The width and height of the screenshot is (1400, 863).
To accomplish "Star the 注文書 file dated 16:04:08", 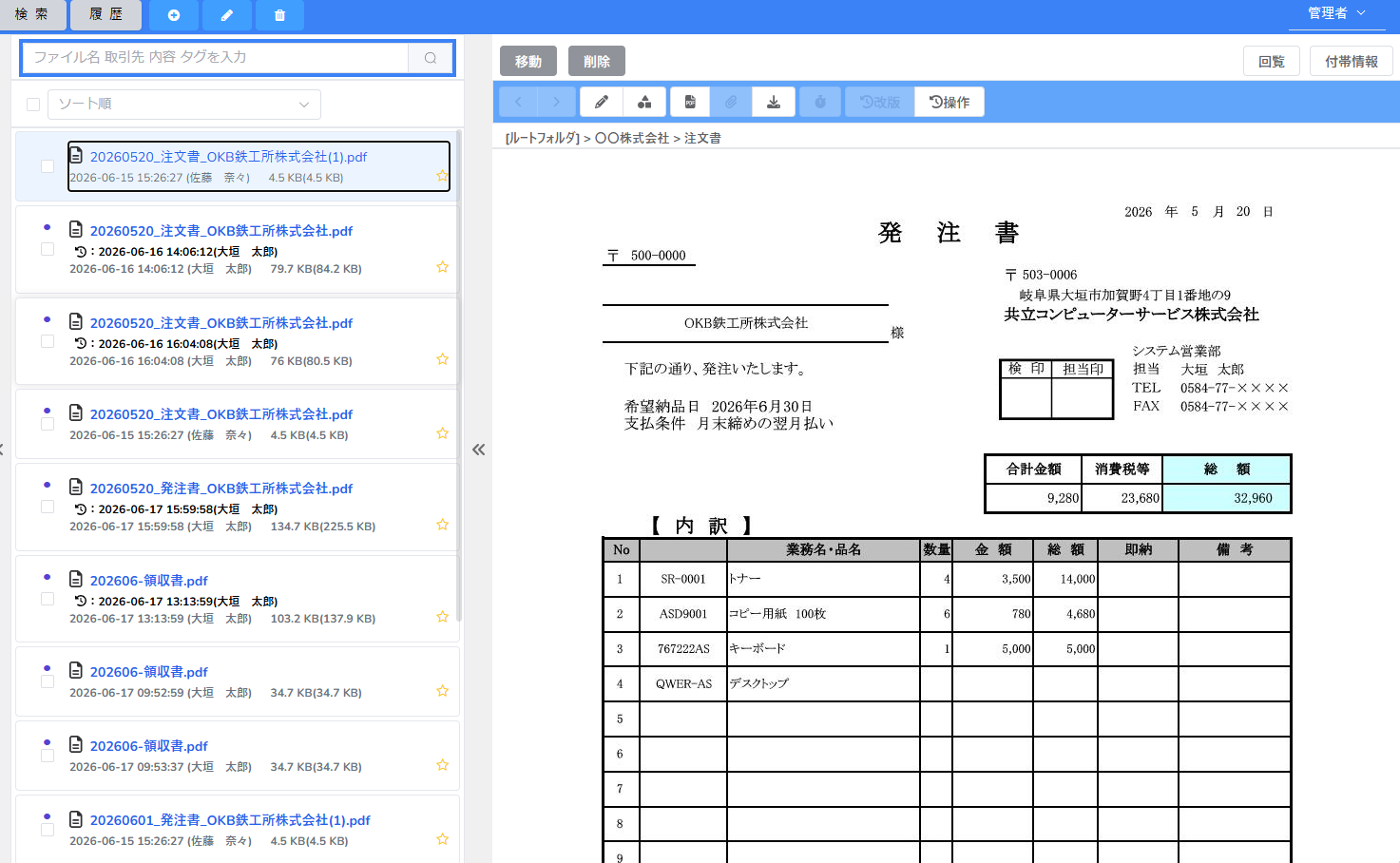I will 442,359.
